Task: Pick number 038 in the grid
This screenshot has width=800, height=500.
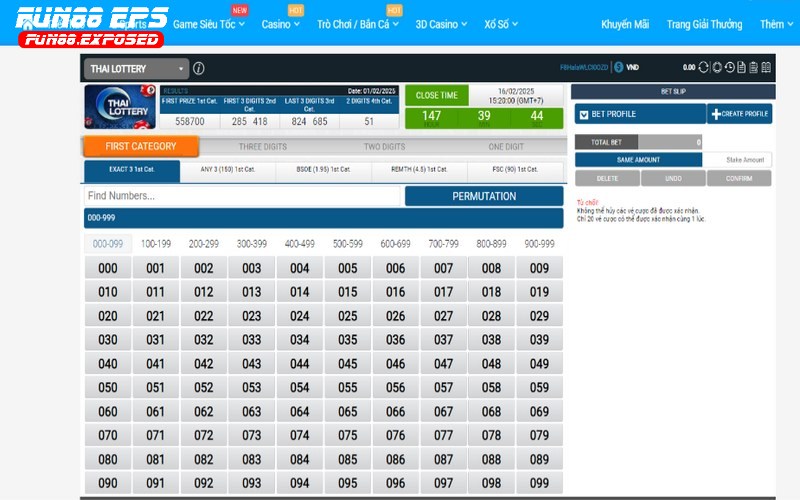Action: (x=491, y=340)
